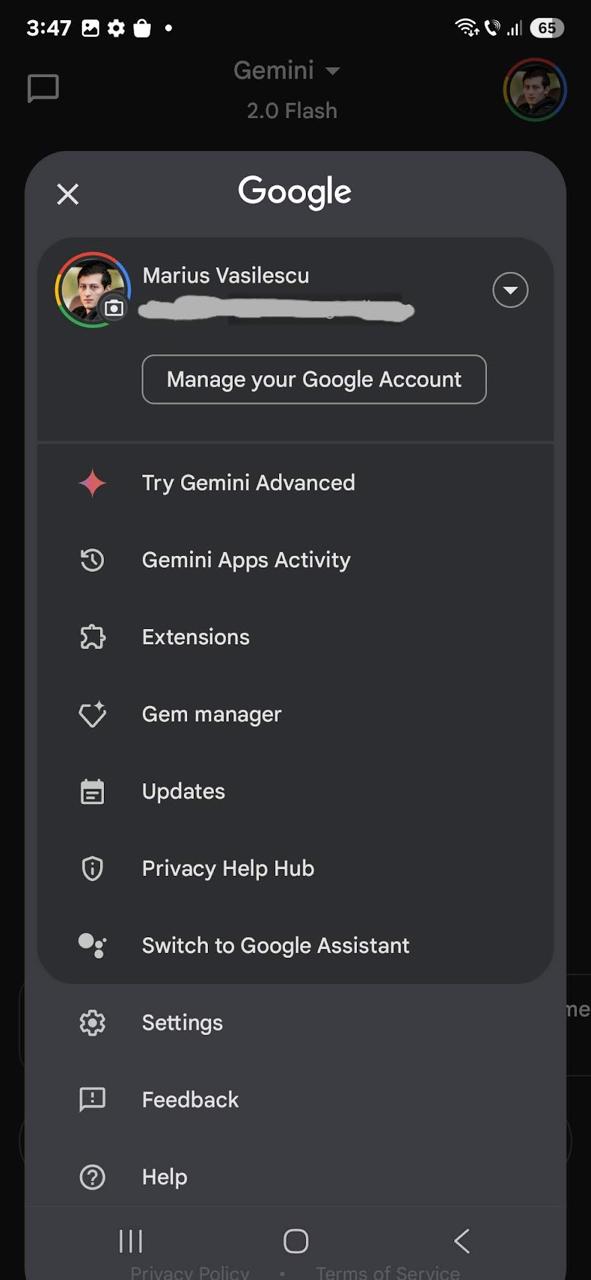The height and width of the screenshot is (1280, 591).
Task: Tap the Feedback speech bubble icon
Action: pyautogui.click(x=92, y=1099)
